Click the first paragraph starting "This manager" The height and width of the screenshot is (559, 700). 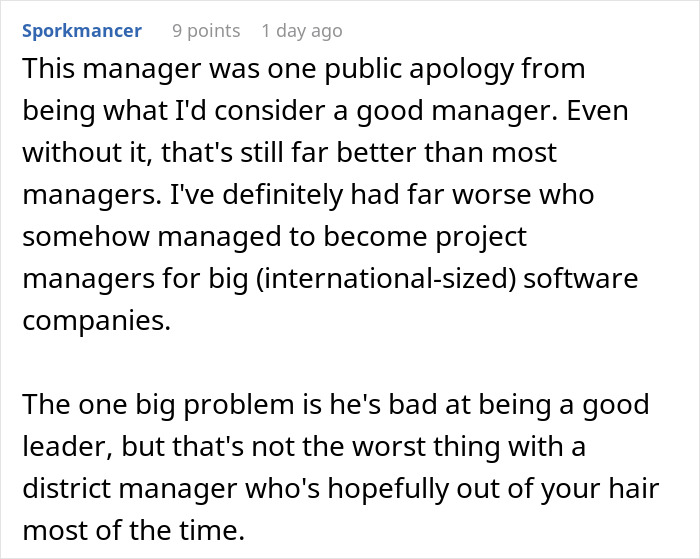[330, 194]
